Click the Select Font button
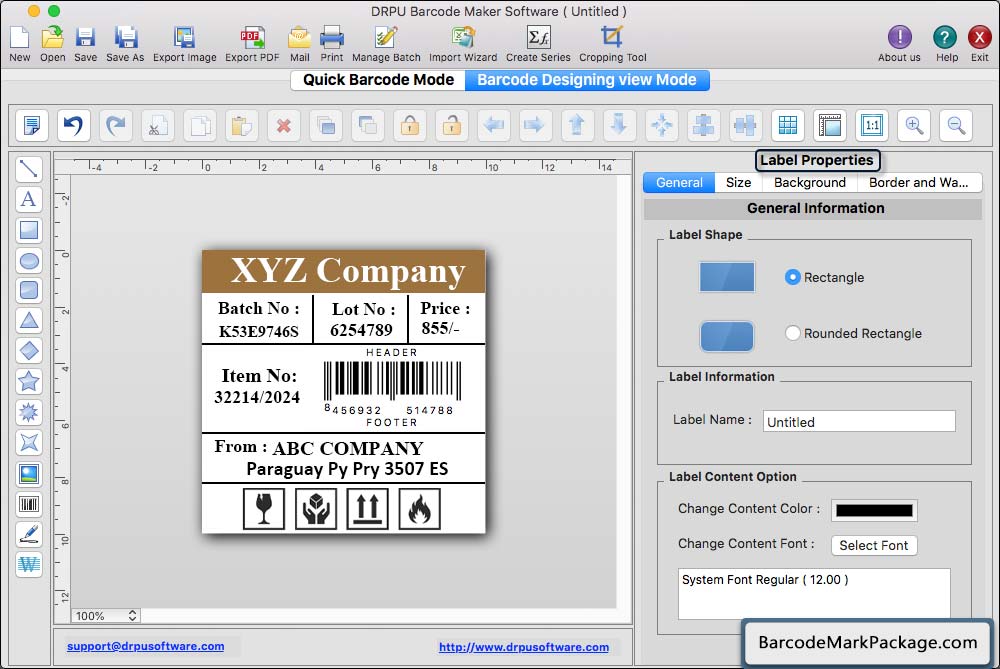The width and height of the screenshot is (1000, 669). 874,545
